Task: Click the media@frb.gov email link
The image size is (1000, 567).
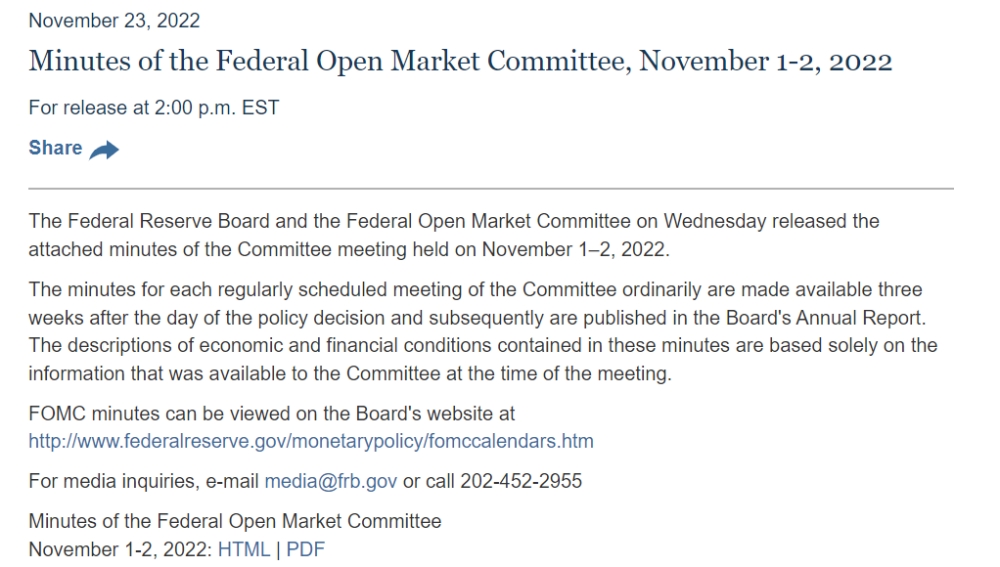Action: point(330,481)
